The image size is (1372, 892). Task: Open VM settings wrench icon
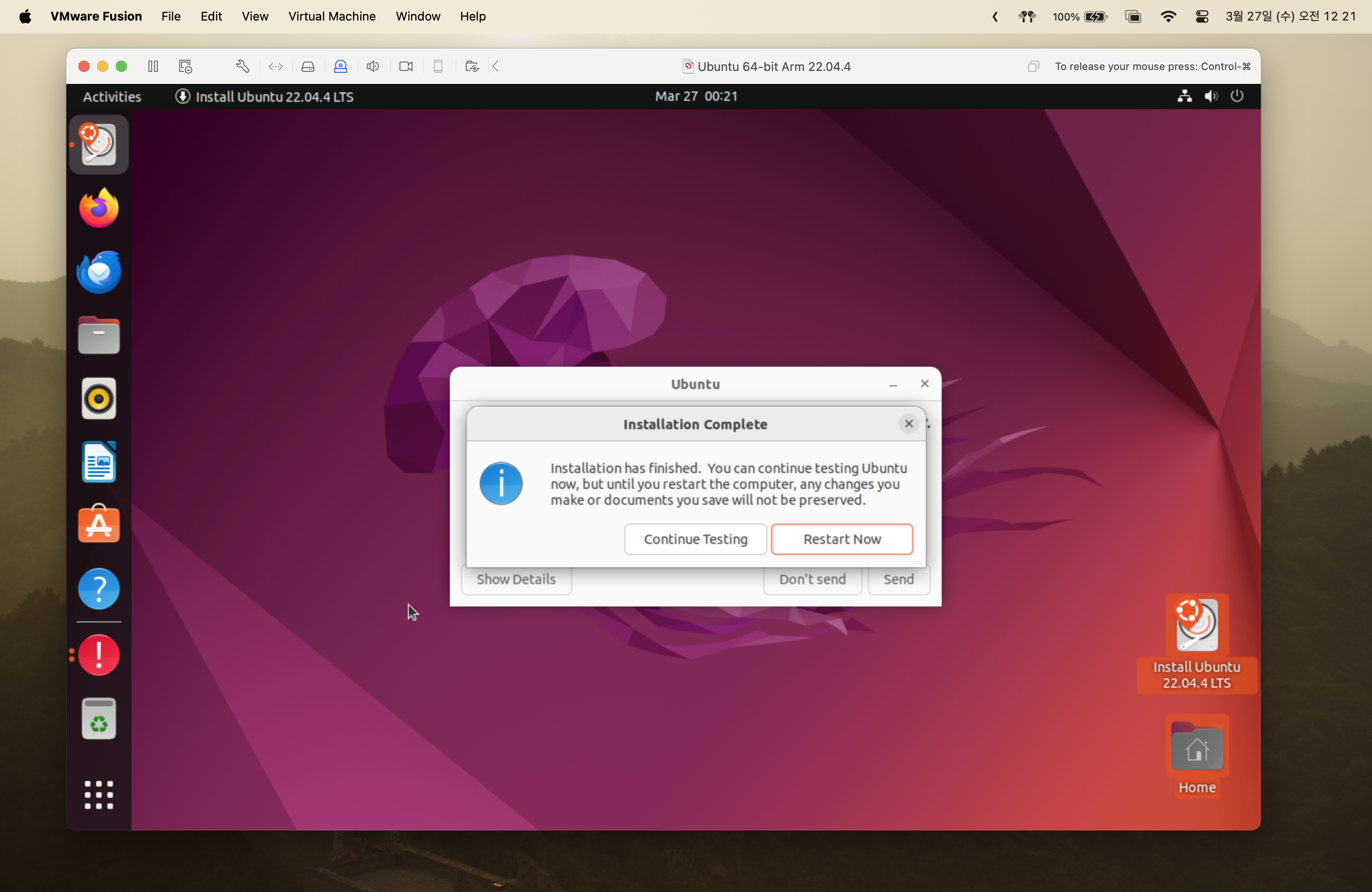point(242,66)
